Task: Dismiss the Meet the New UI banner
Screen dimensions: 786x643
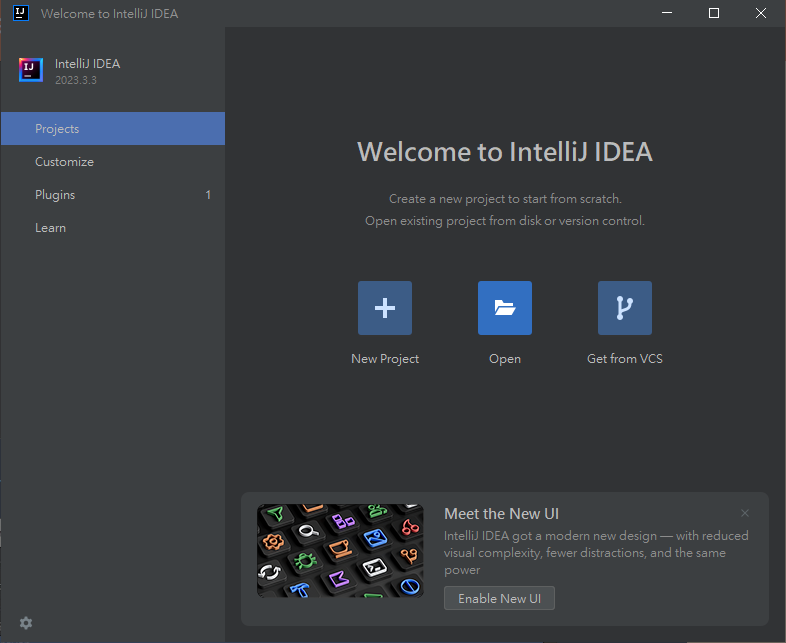Action: [745, 513]
